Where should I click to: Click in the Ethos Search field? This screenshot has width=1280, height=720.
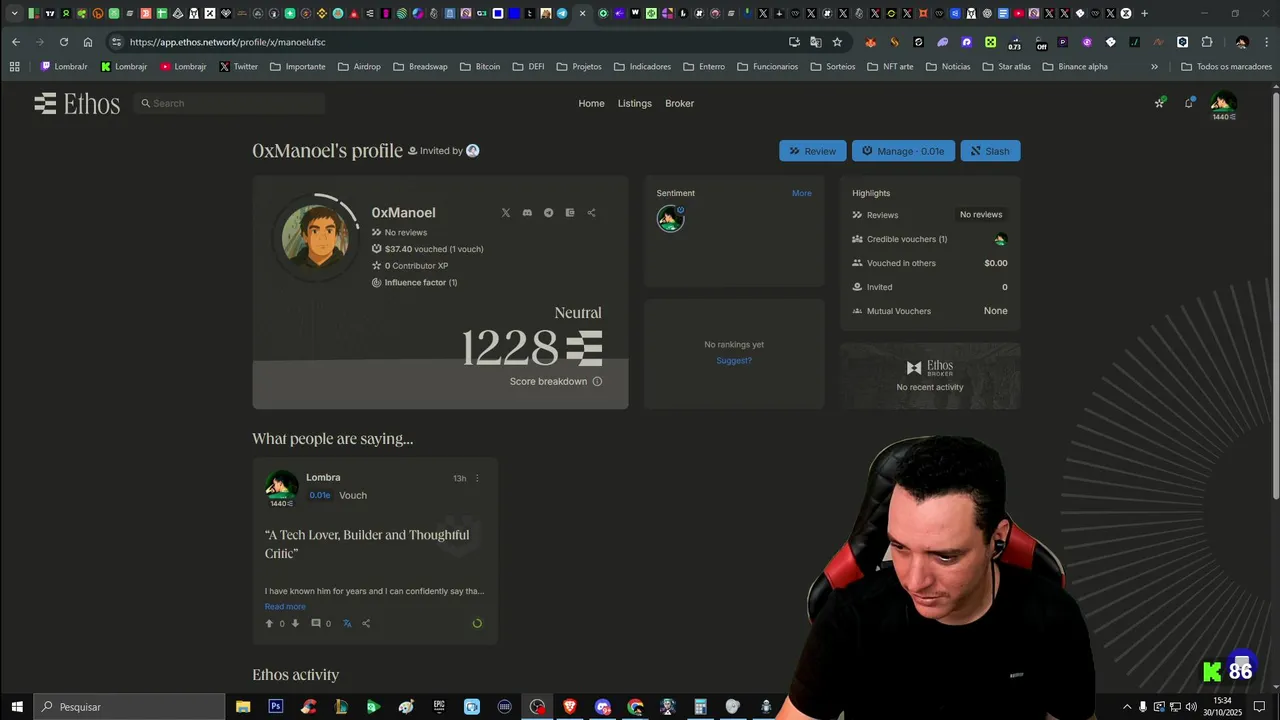[x=229, y=103]
